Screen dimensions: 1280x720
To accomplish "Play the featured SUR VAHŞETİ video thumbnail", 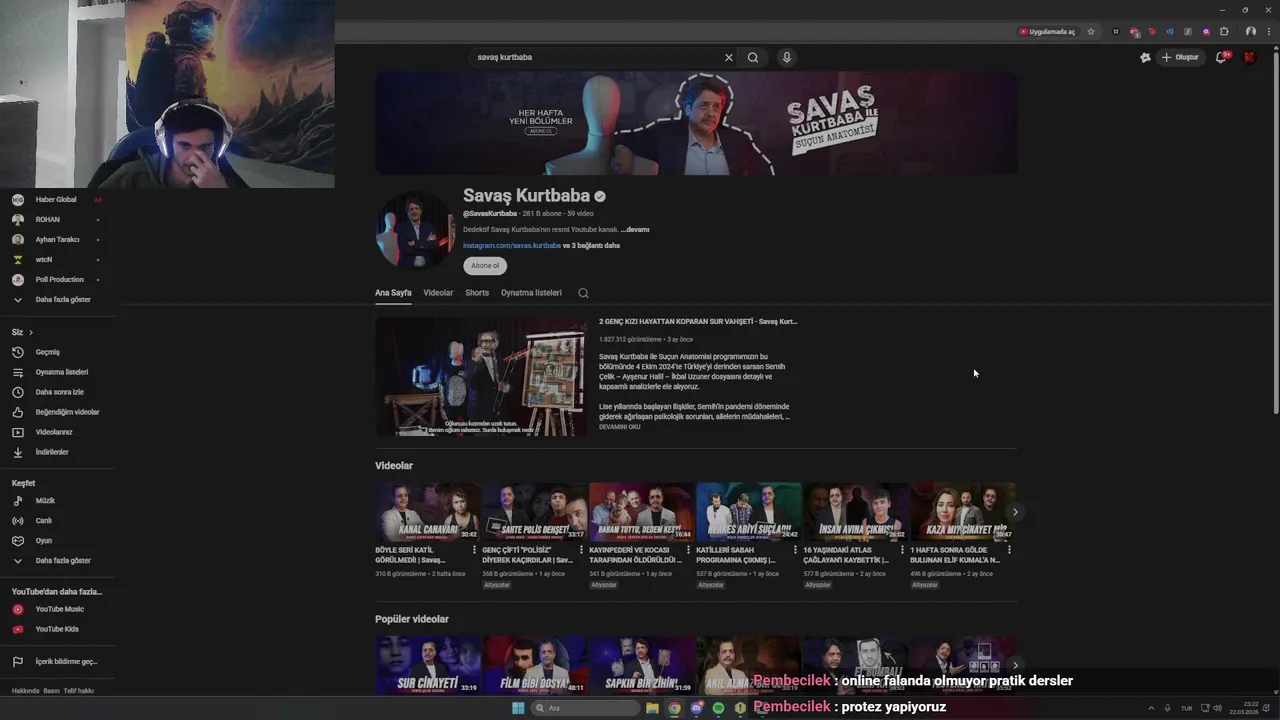I will 481,377.
